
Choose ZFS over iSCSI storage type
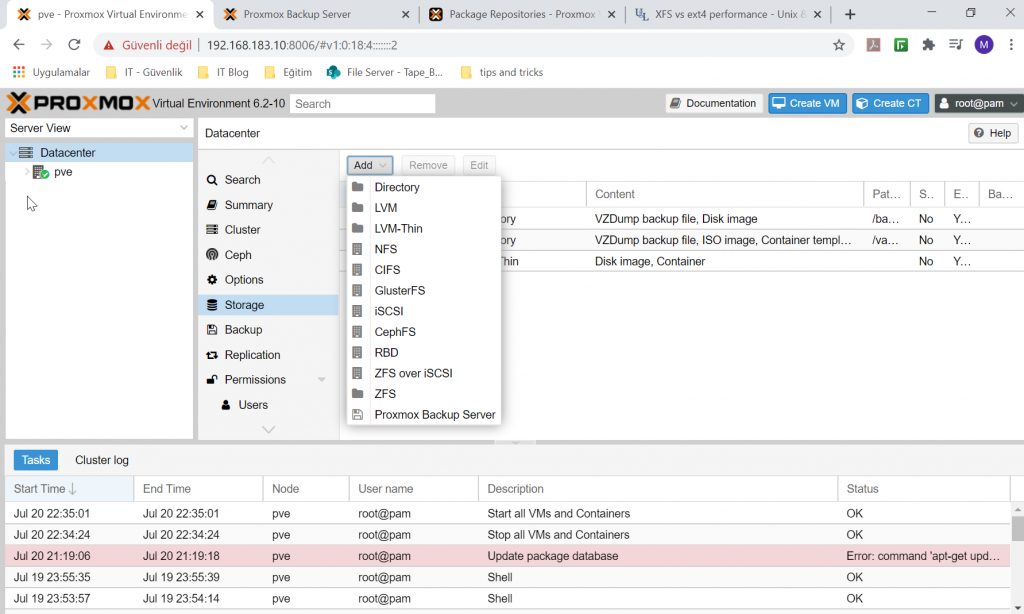click(x=424, y=373)
